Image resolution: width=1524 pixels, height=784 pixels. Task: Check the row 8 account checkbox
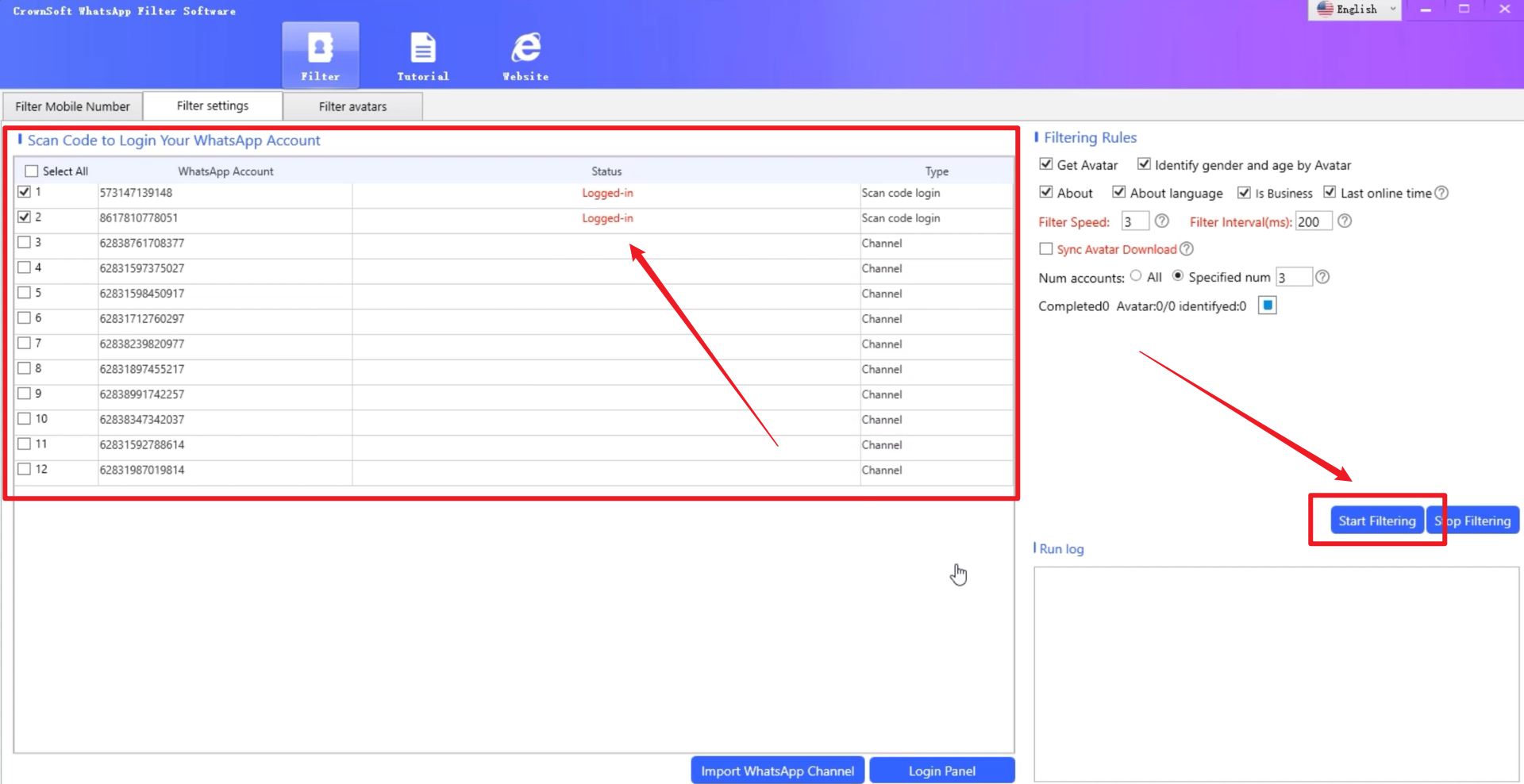[x=24, y=368]
